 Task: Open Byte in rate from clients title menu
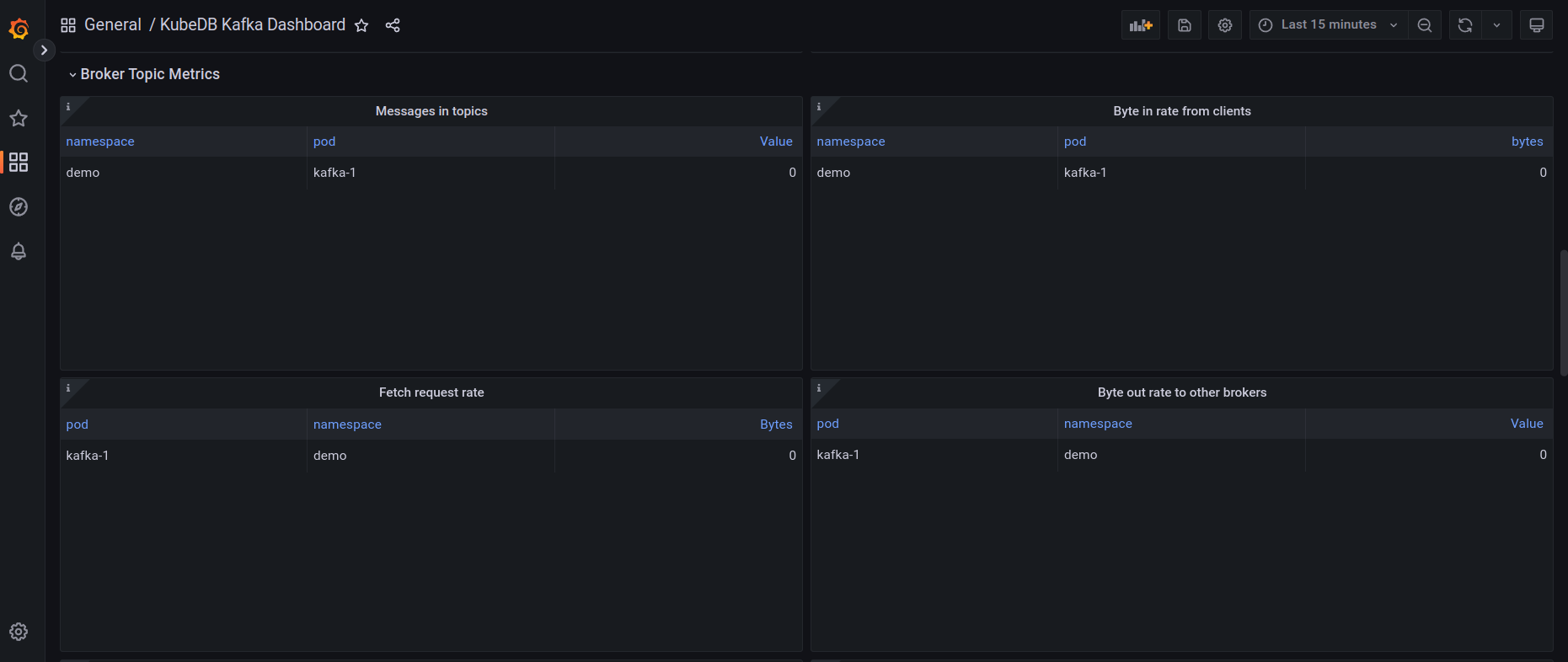coord(1182,111)
